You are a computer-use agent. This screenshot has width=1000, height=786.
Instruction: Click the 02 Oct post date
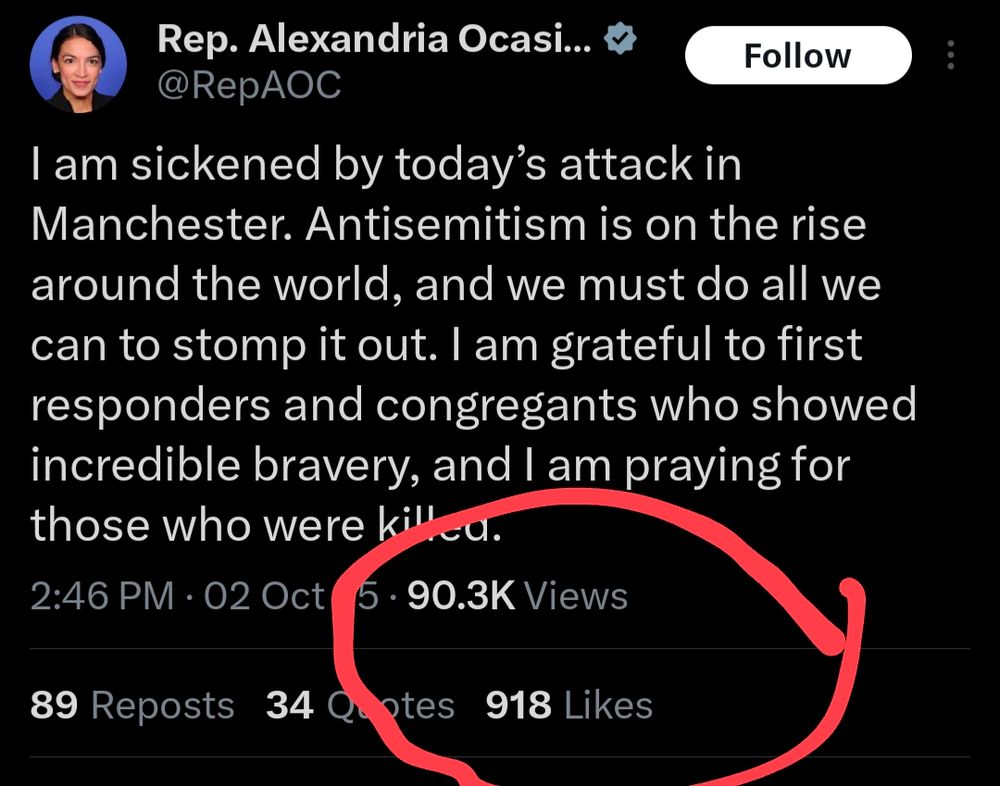coord(264,597)
